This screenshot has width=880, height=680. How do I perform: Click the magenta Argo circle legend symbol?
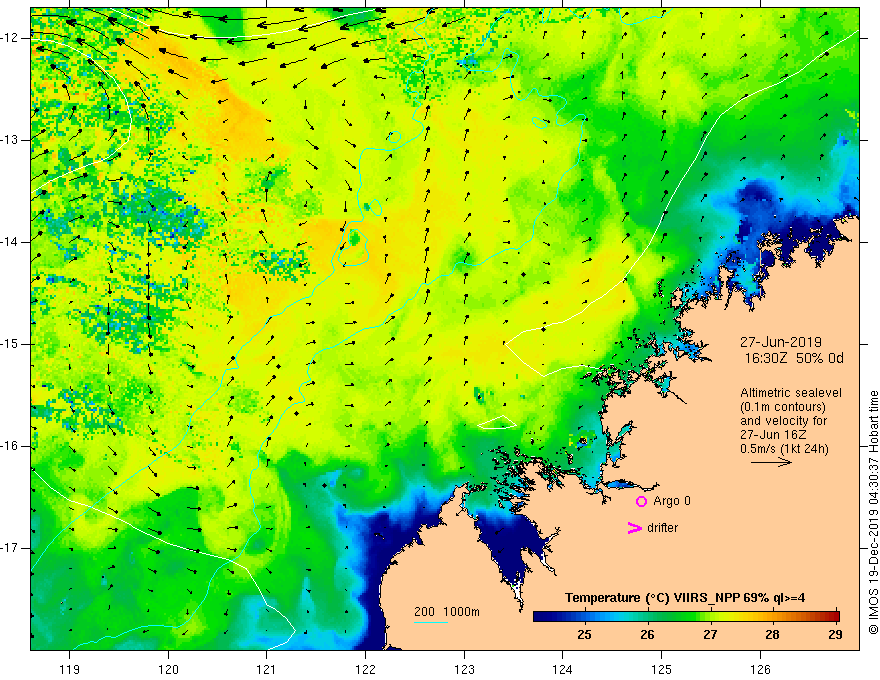[641, 501]
